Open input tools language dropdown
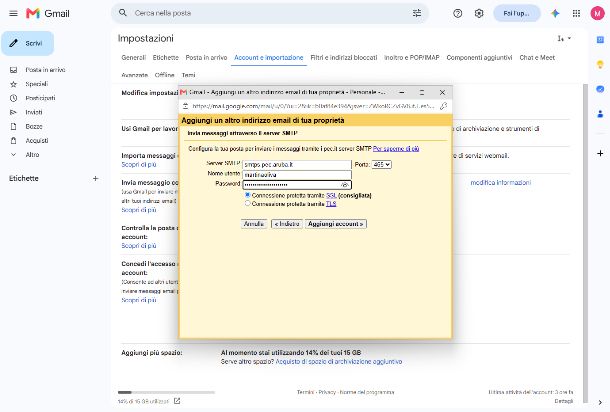 pos(564,38)
